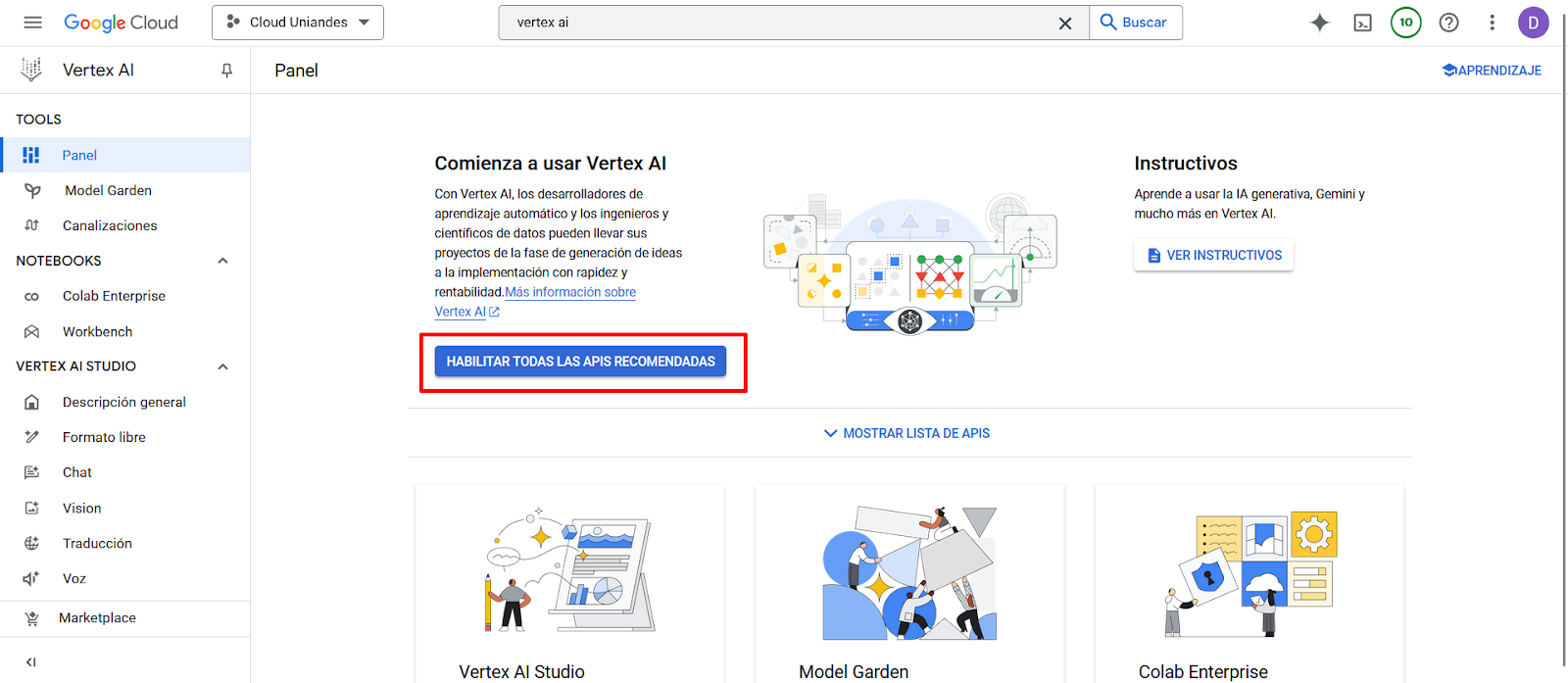Expand MOSTRAR LISTA DE APIS
The image size is (1568, 683).
pyautogui.click(x=906, y=432)
